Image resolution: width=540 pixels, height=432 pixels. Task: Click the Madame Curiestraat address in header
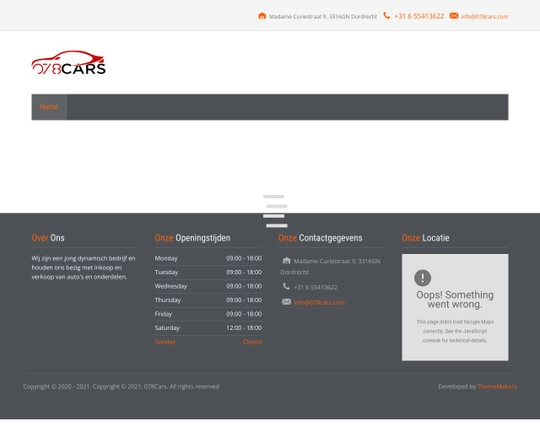(323, 17)
